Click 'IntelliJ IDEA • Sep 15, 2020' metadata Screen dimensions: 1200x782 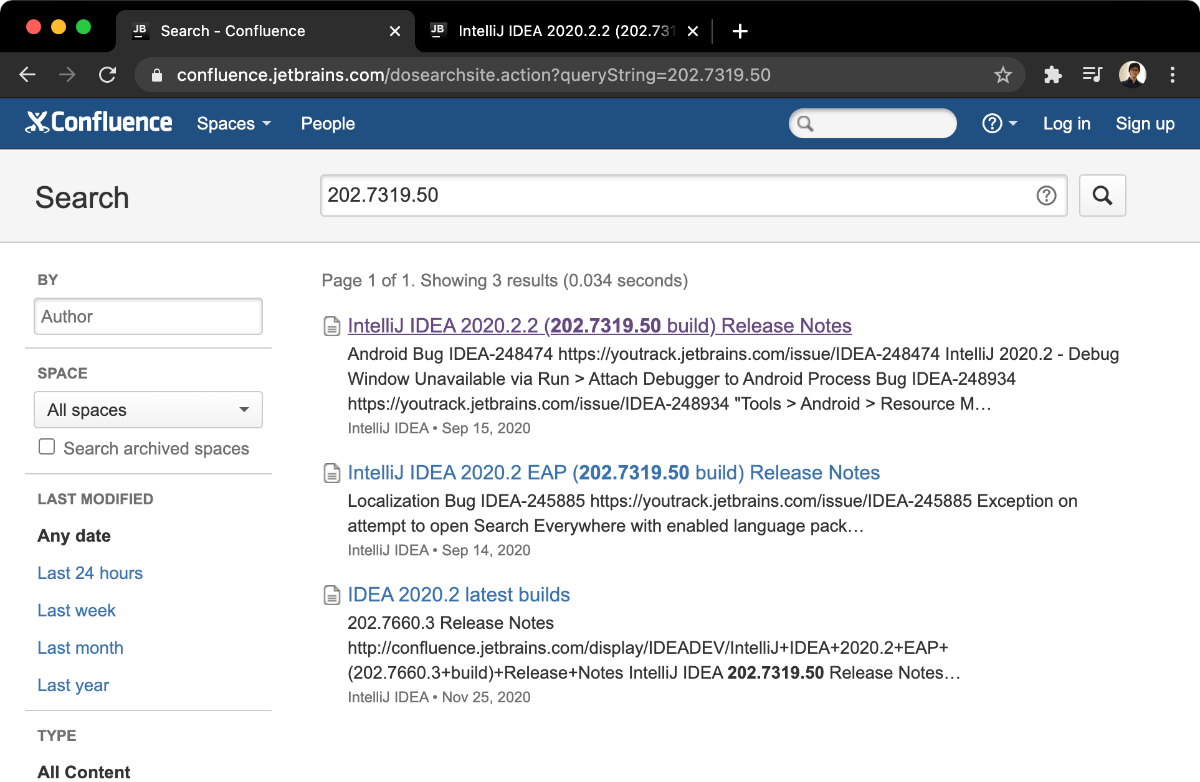(x=439, y=428)
